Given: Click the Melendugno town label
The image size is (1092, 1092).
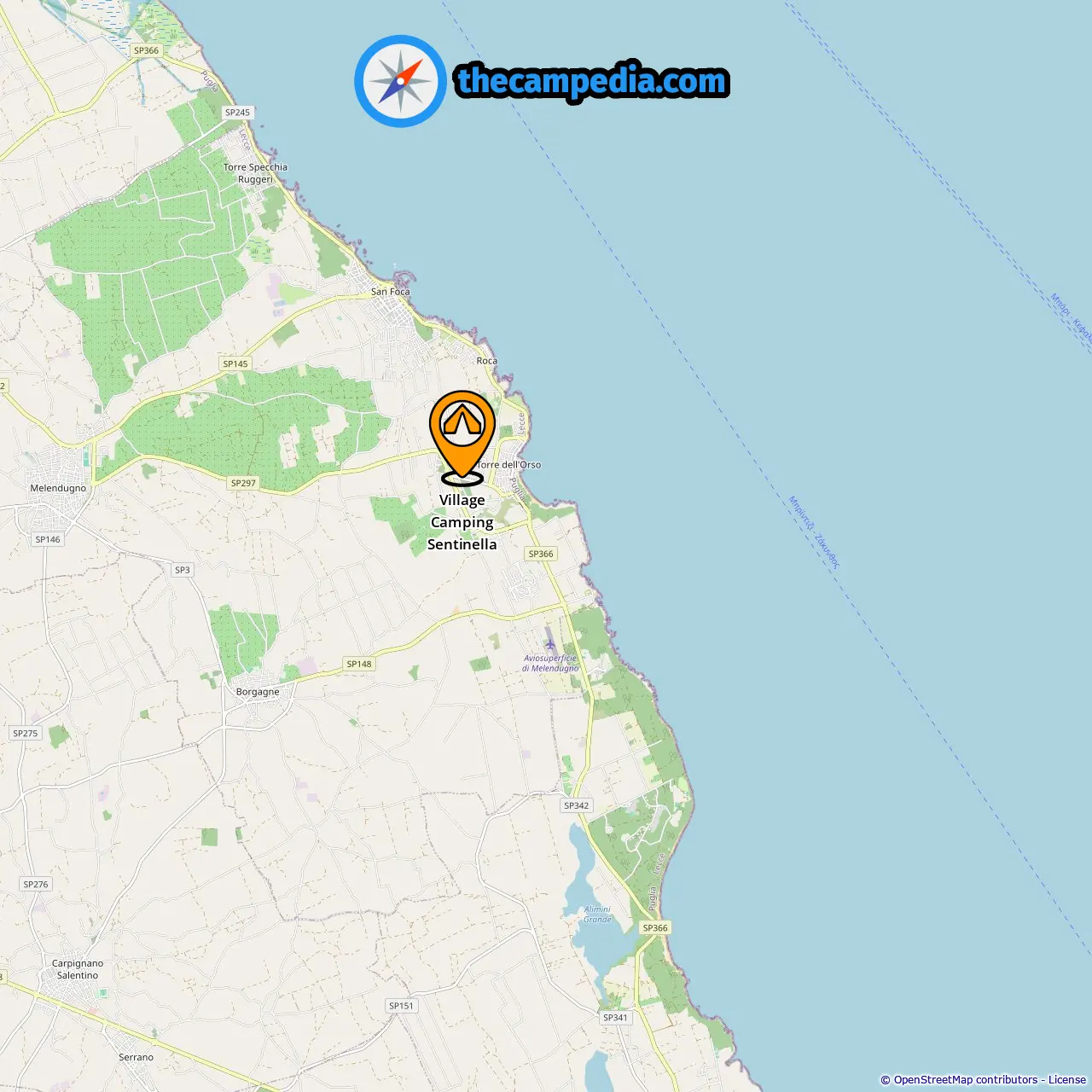Looking at the screenshot, I should (58, 488).
